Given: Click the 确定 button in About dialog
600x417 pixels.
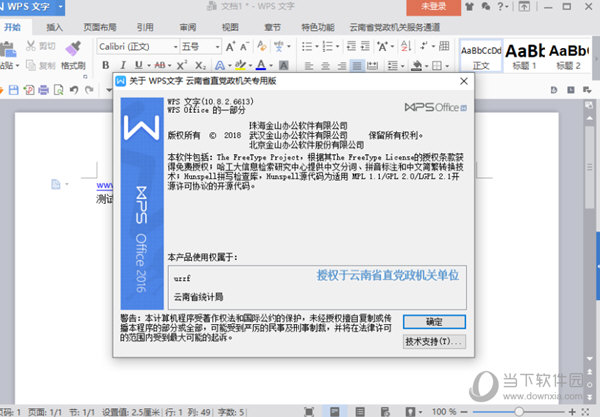Looking at the screenshot, I should (x=434, y=322).
